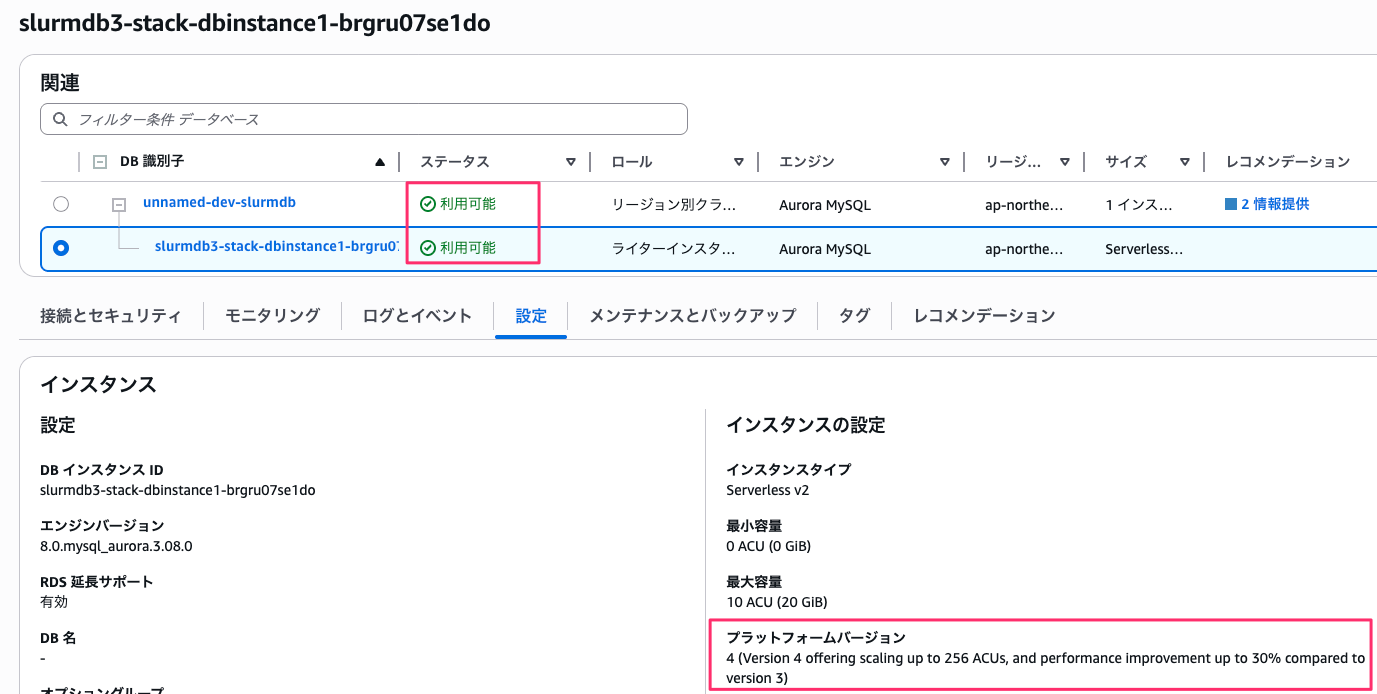Viewport: 1377px width, 694px height.
Task: Open the サイズ column filter dropdown
Action: pyautogui.click(x=1186, y=161)
